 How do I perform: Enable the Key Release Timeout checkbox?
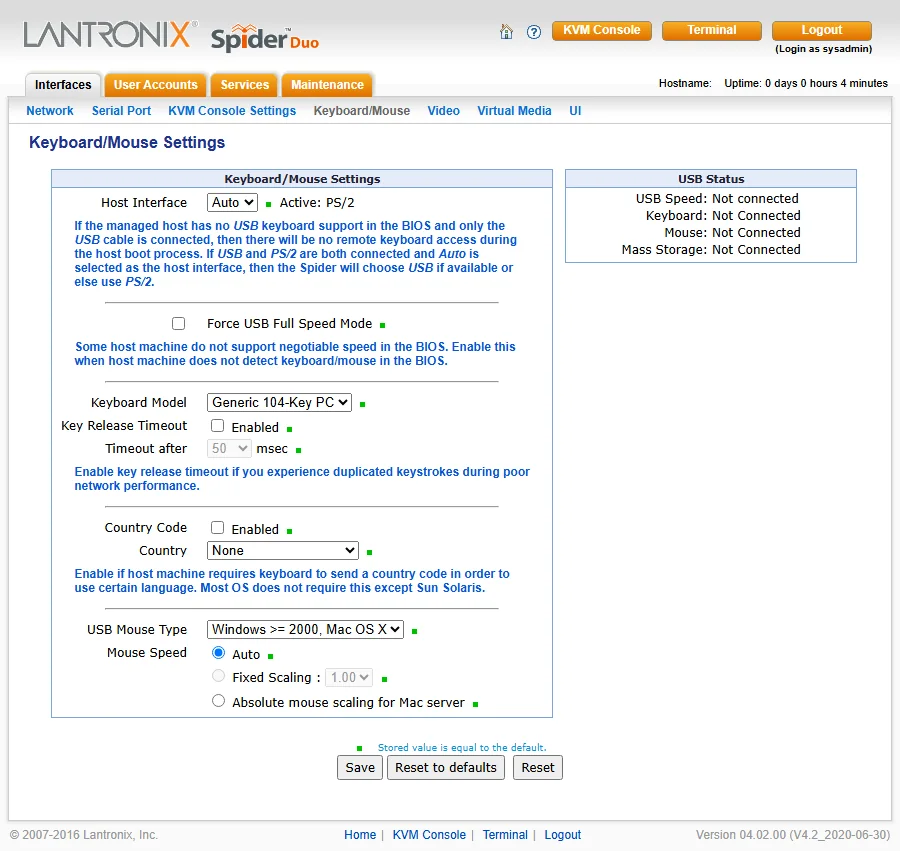(218, 426)
